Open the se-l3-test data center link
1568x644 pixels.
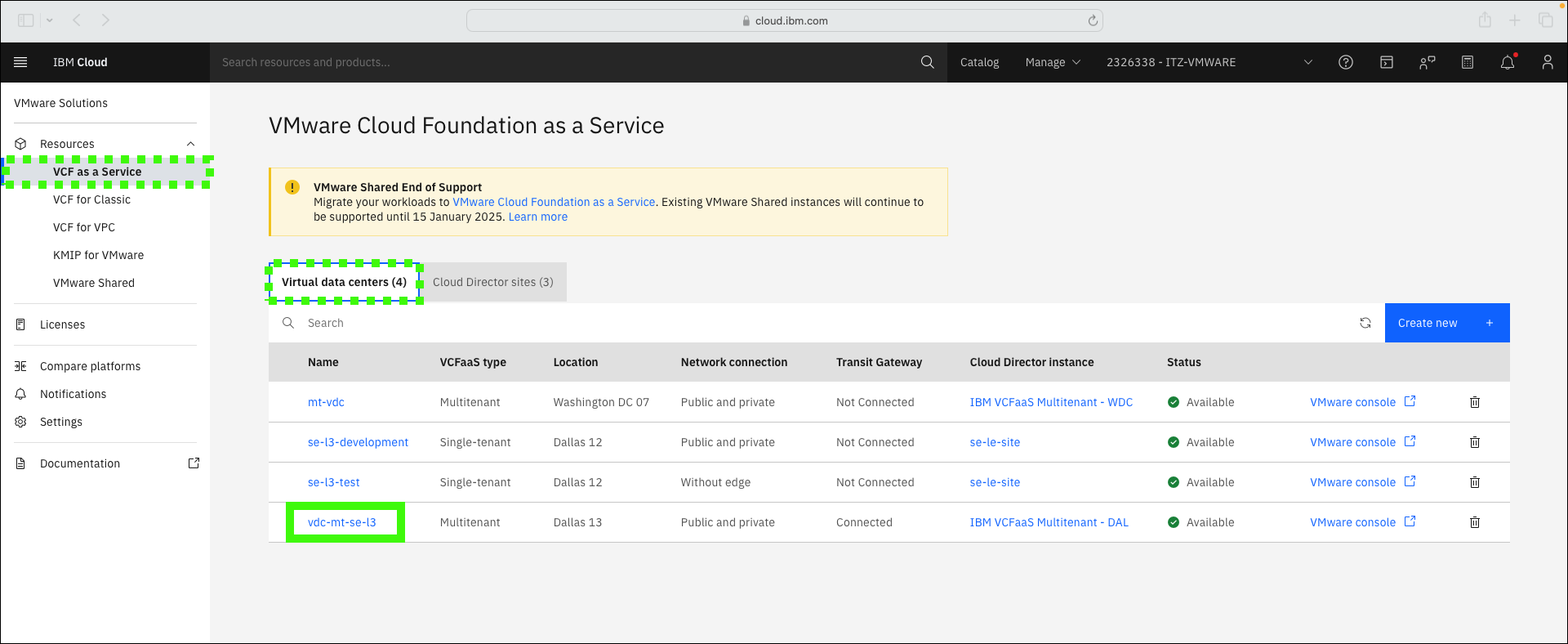[x=333, y=482]
